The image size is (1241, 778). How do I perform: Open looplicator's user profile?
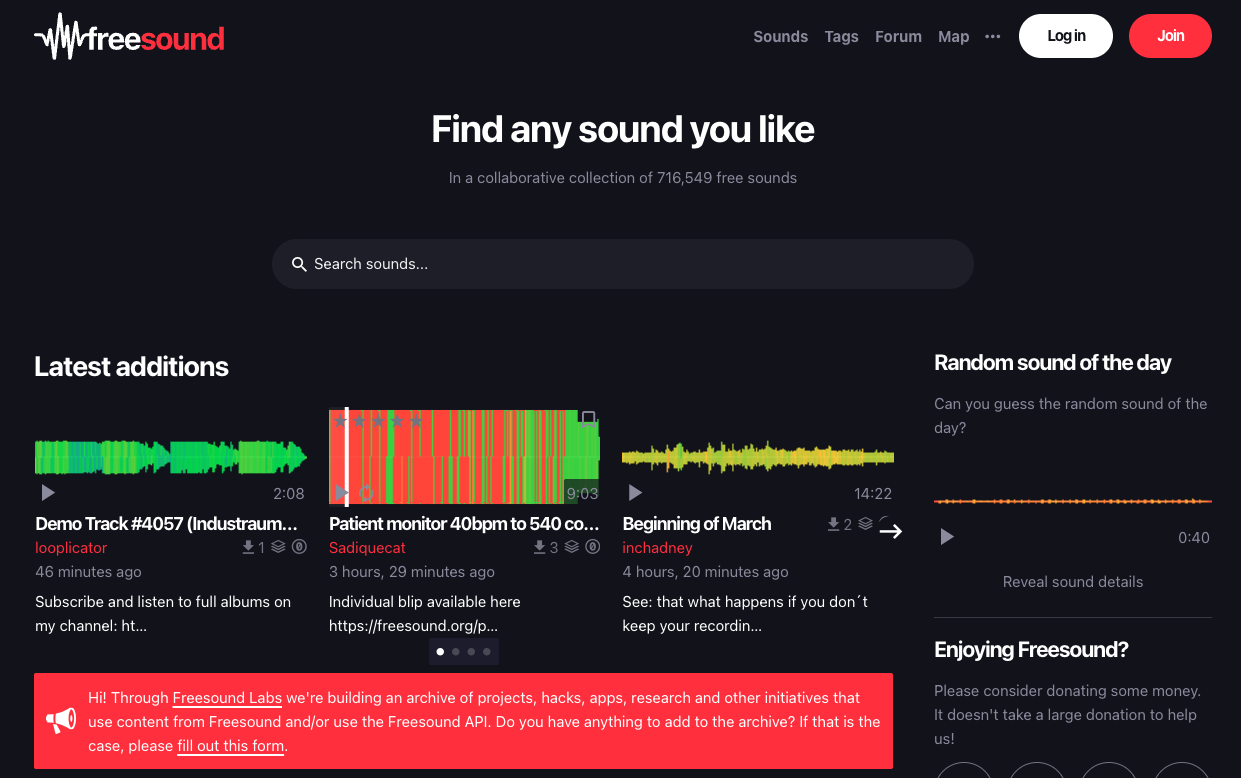pos(71,548)
